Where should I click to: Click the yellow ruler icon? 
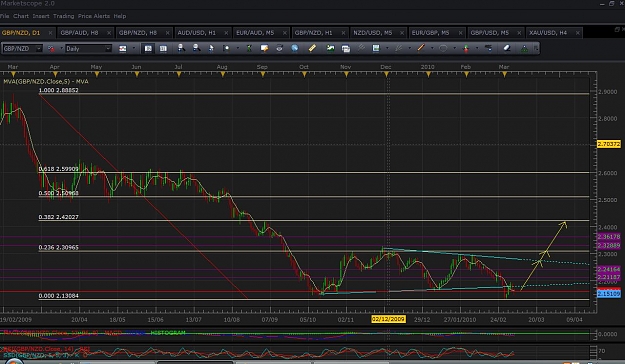pyautogui.click(x=312, y=48)
